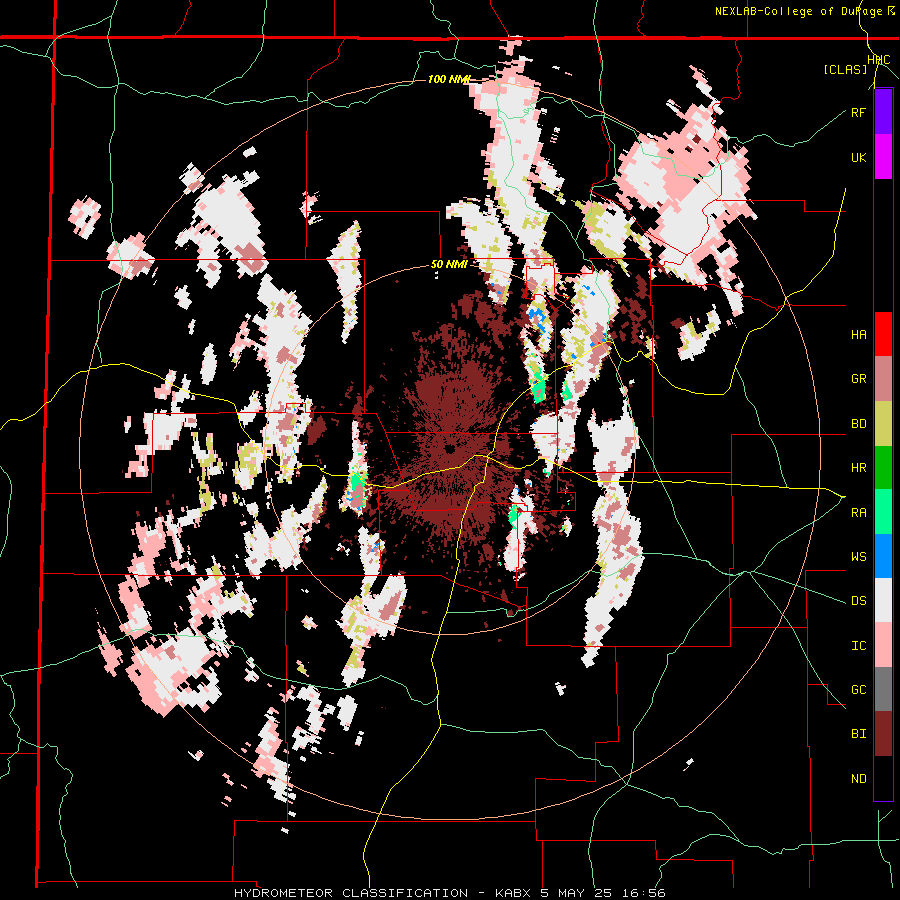
Task: Click the [CLAS] legend header
Action: tap(845, 69)
